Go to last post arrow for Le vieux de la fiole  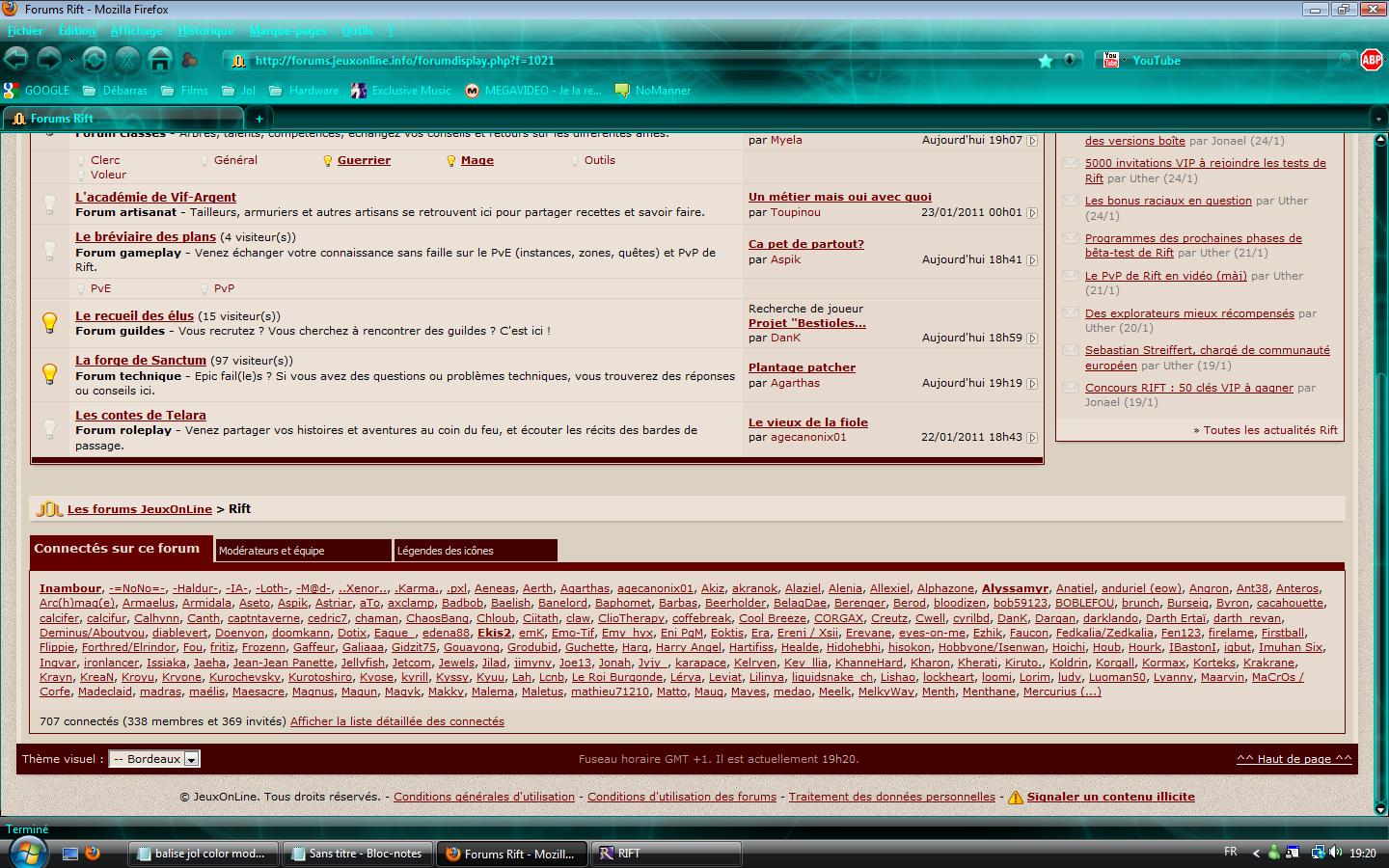[1032, 438]
